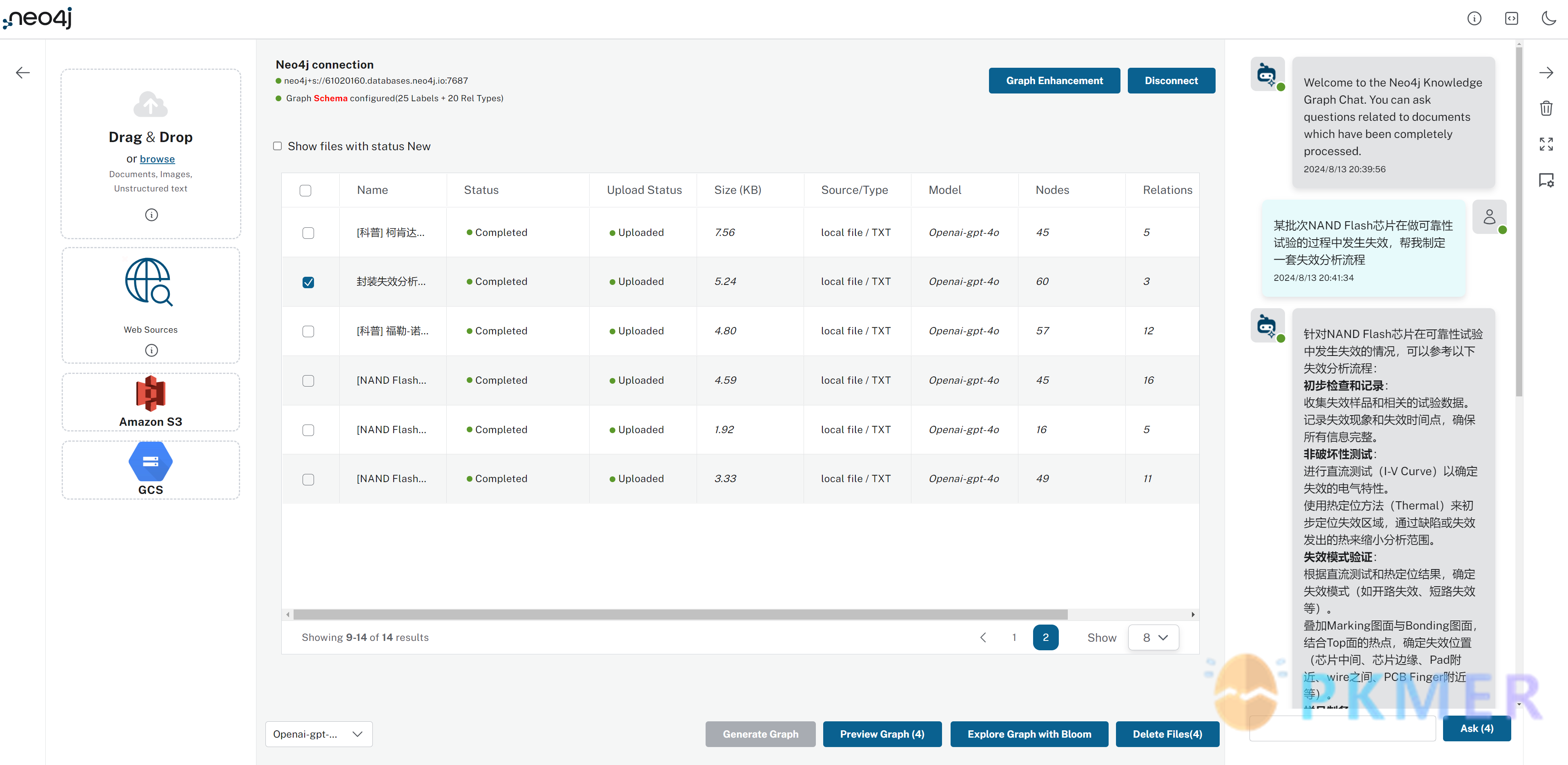Focus the chat question input field

[1342, 729]
